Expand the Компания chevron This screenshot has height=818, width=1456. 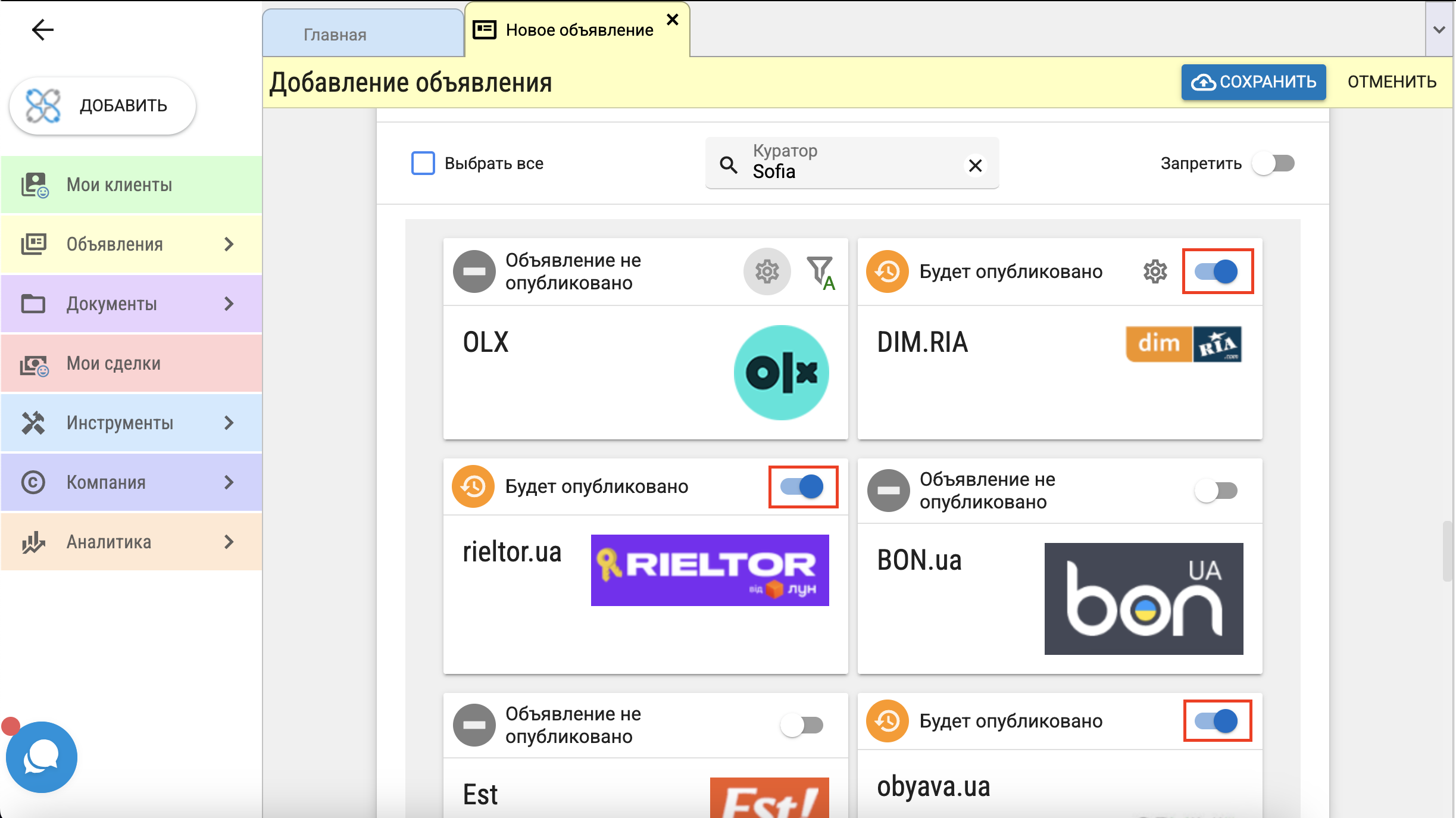(229, 482)
